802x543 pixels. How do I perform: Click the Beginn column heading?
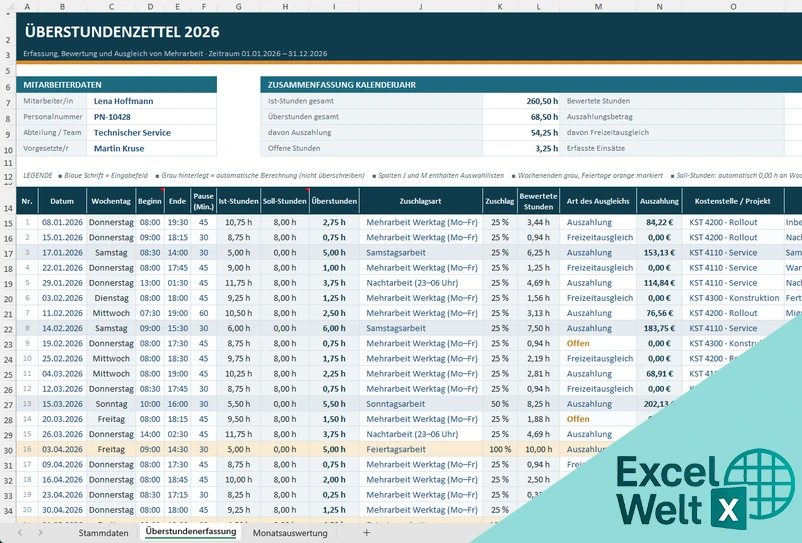150,201
